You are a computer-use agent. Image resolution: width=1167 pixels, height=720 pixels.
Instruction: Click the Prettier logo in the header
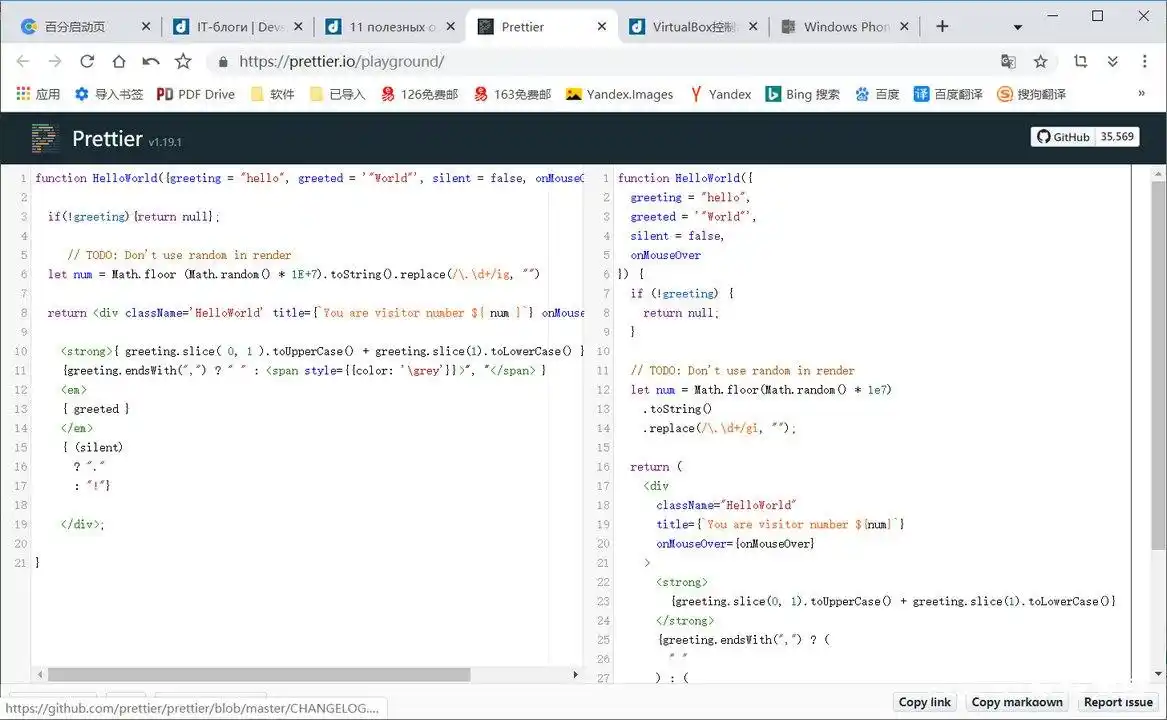(44, 139)
